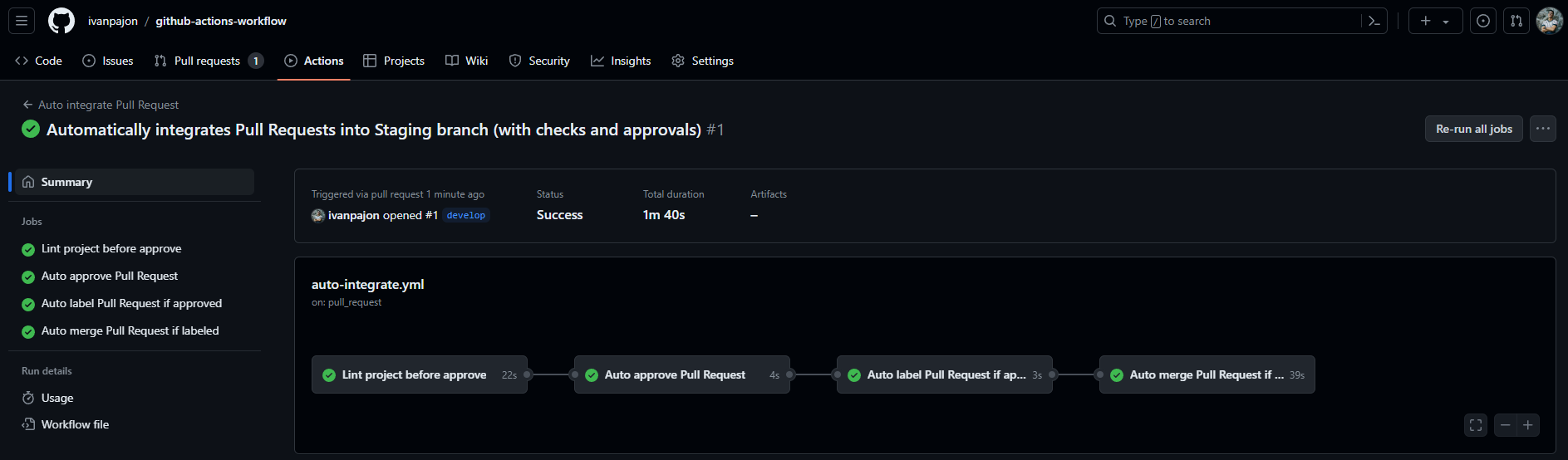Open pull requests icon in top header
The width and height of the screenshot is (1568, 460).
point(1516,21)
